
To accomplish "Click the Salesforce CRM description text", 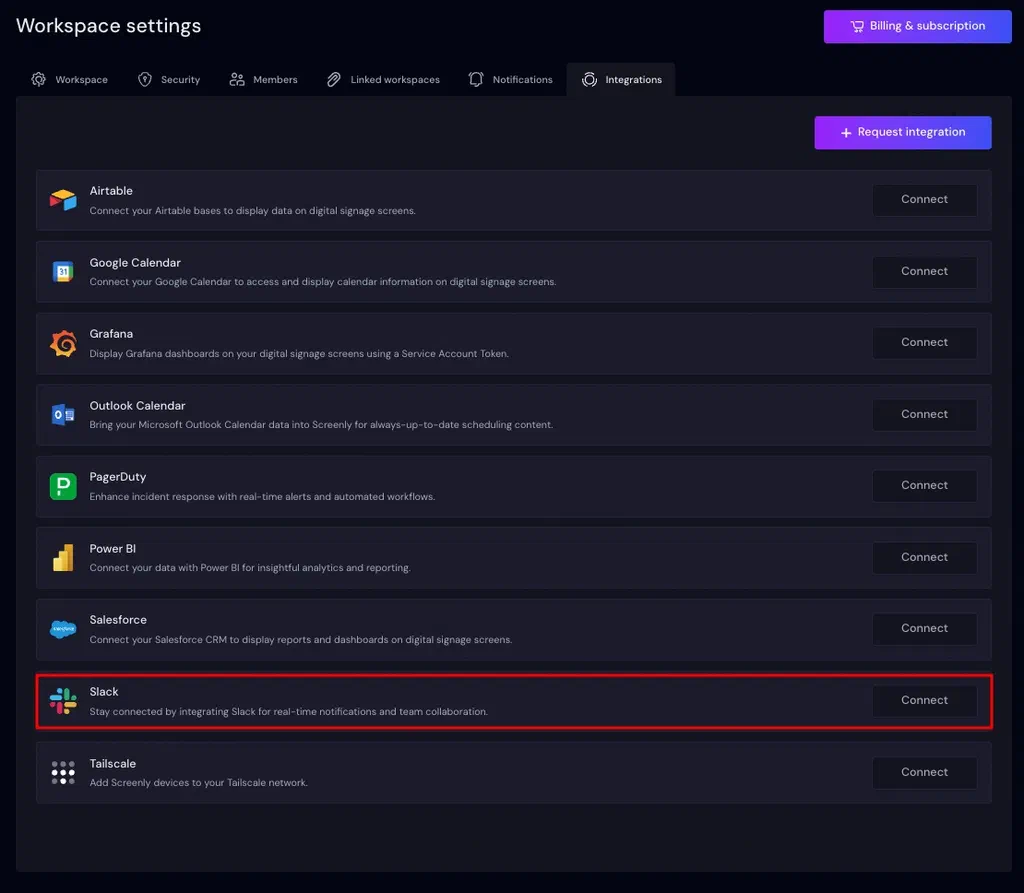I will (x=300, y=640).
